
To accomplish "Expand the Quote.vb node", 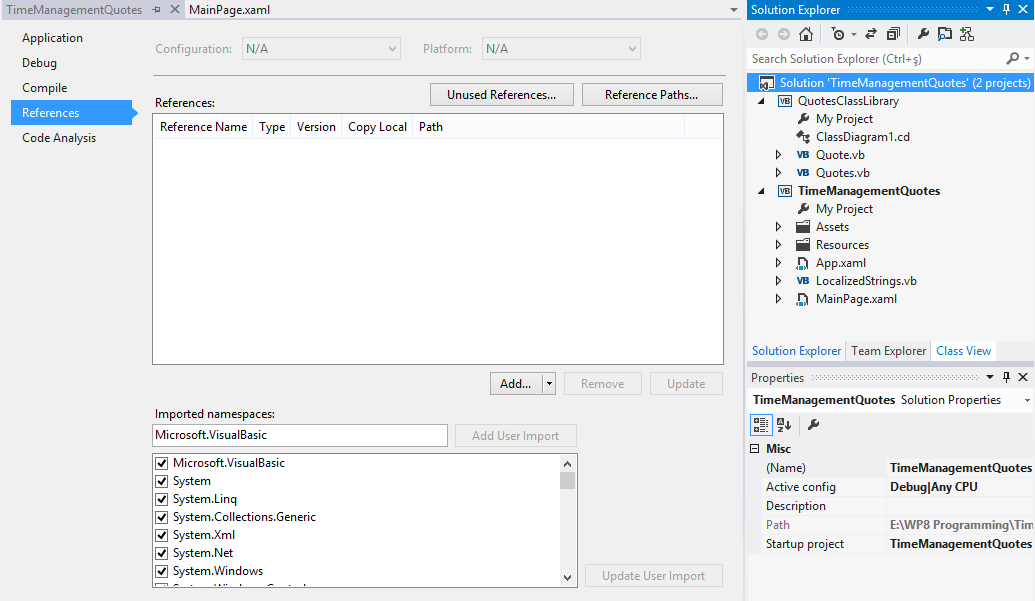I will pos(778,155).
